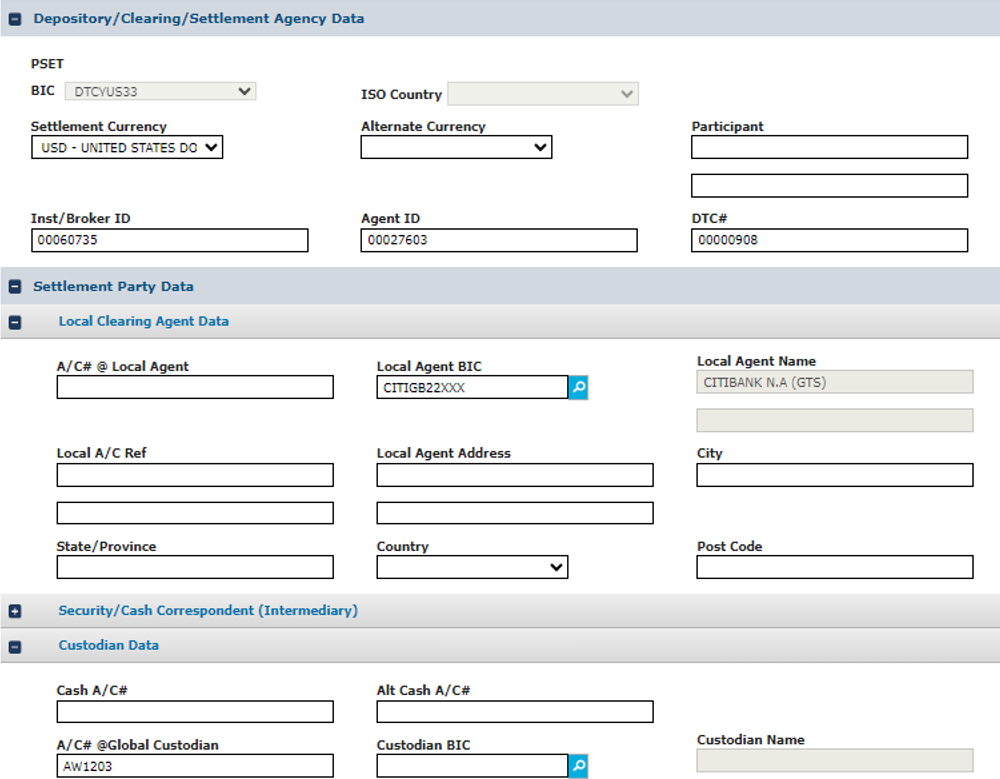
Task: Click the City input field
Action: point(834,475)
